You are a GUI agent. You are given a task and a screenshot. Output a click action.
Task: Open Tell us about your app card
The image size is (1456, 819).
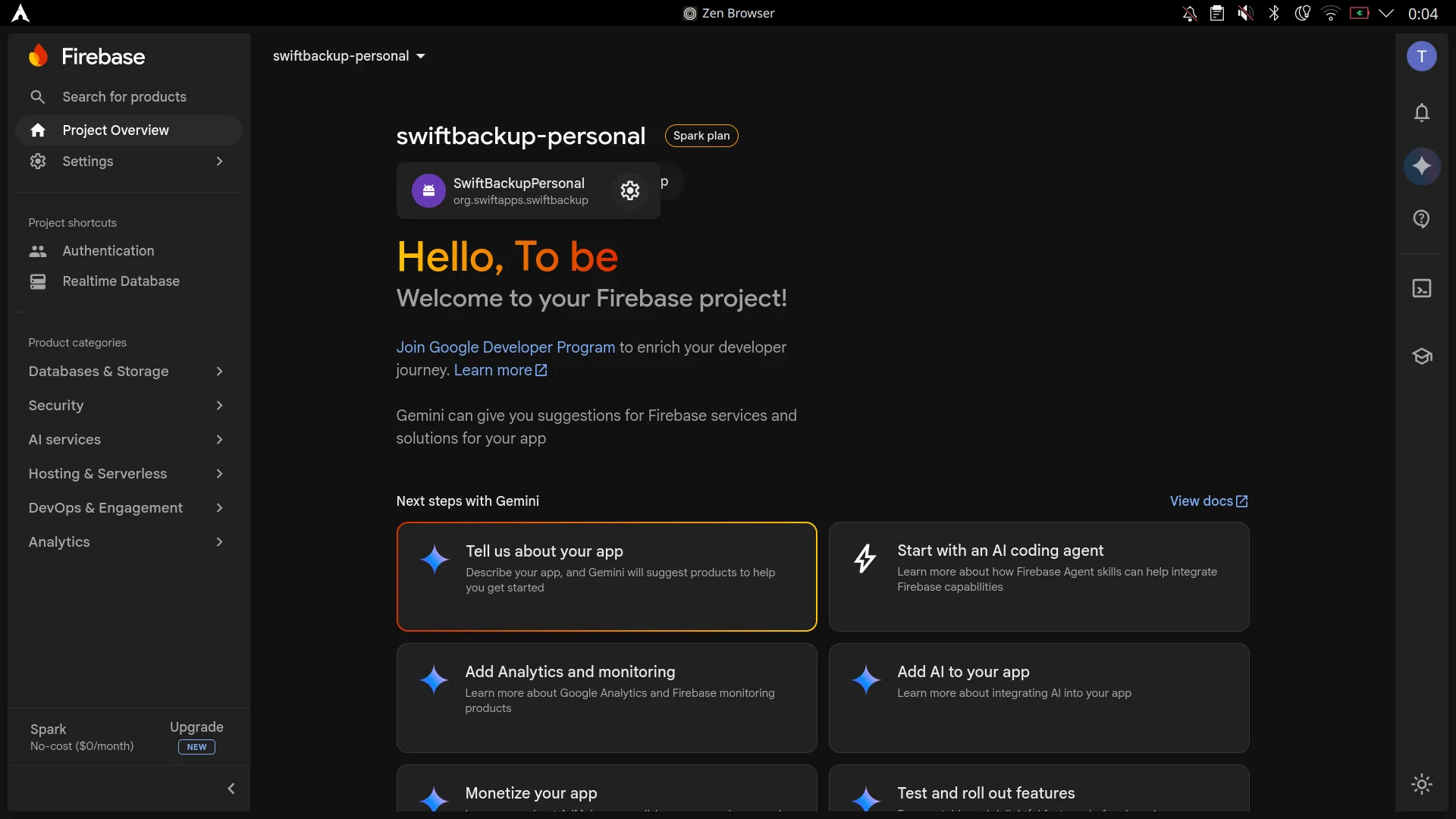click(x=607, y=576)
